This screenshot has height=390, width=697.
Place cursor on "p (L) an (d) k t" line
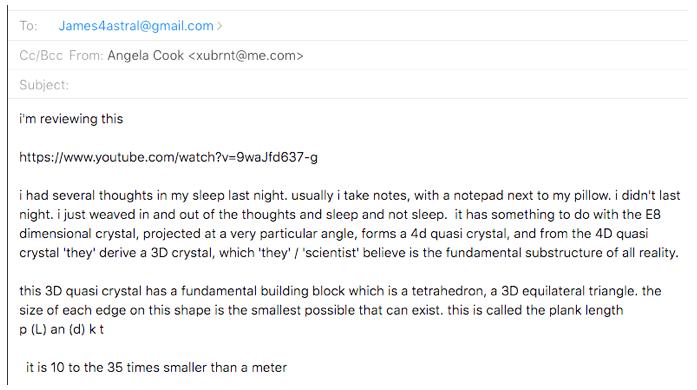point(61,330)
